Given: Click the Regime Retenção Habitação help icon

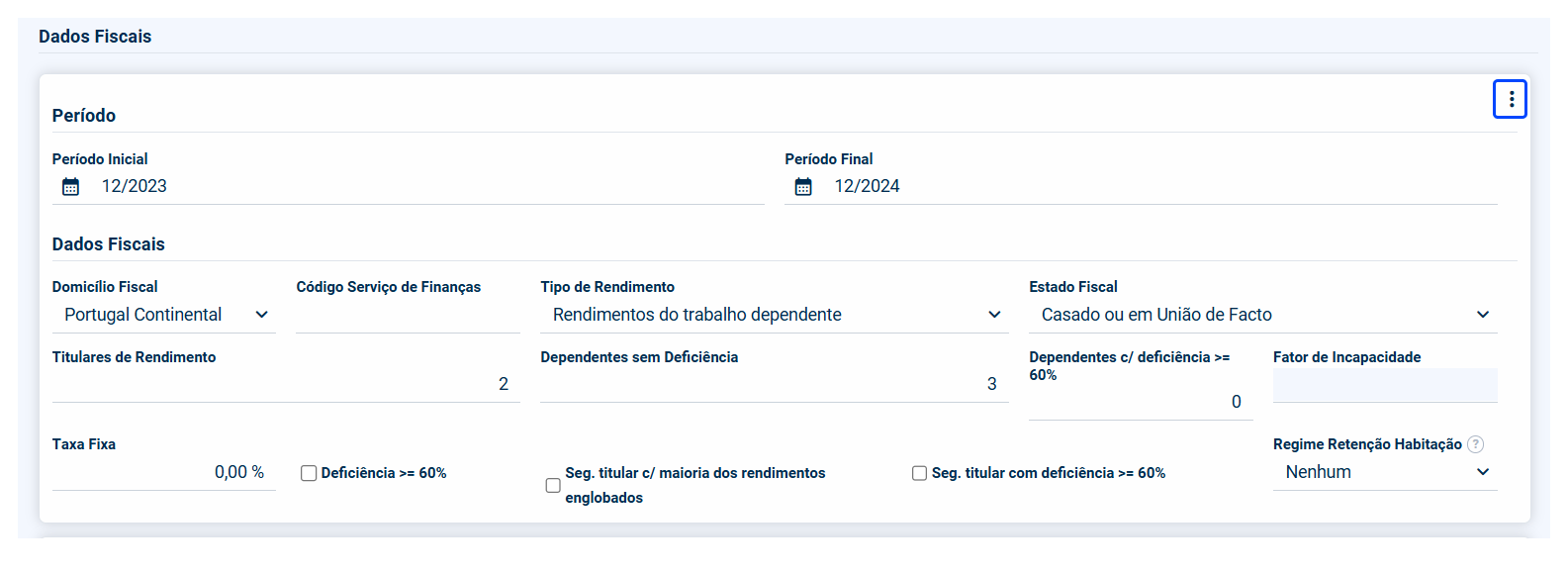Looking at the screenshot, I should (1476, 444).
